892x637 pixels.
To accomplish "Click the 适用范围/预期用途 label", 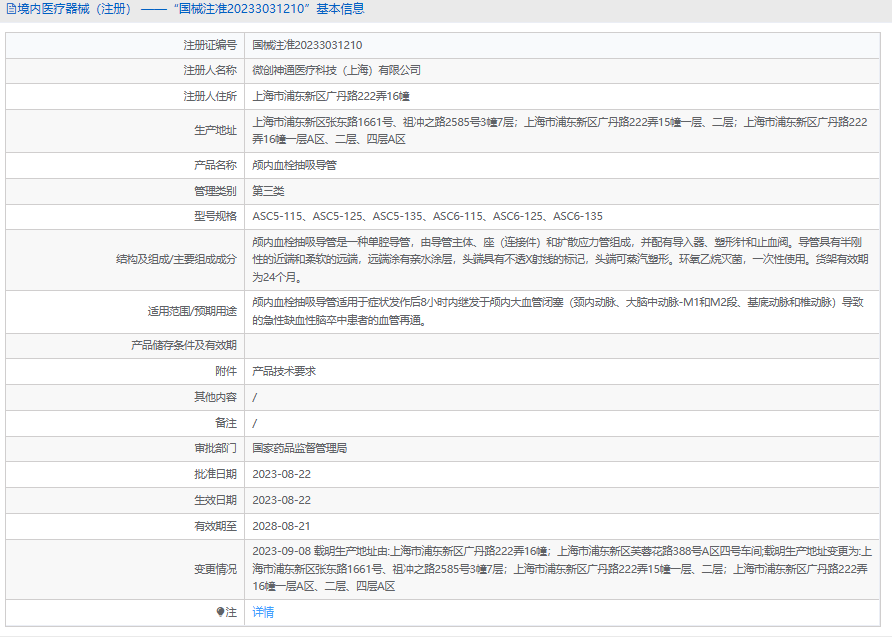I will click(192, 311).
